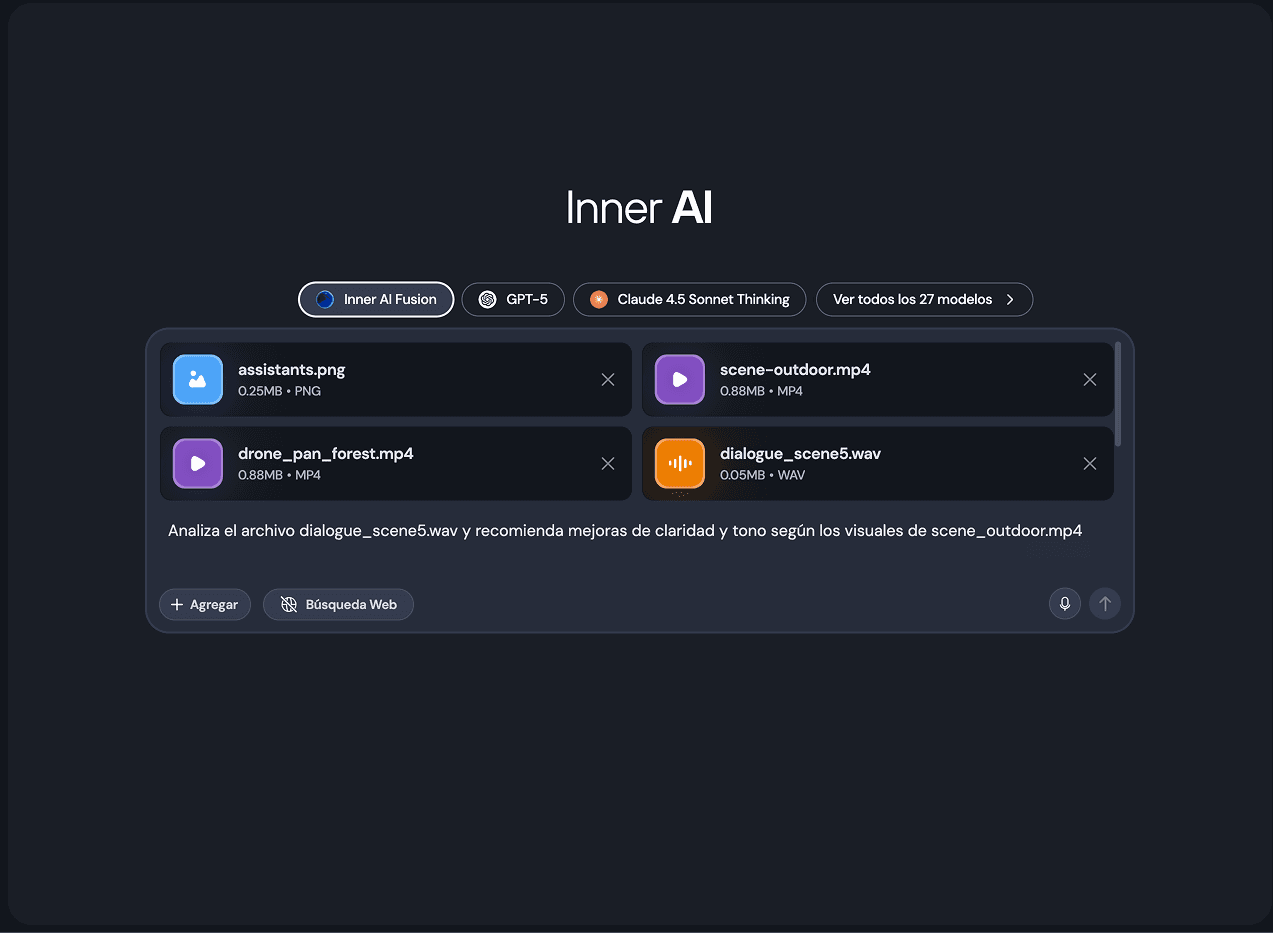Click the Claude orange starburst icon
This screenshot has height=933, width=1273.
click(x=599, y=299)
